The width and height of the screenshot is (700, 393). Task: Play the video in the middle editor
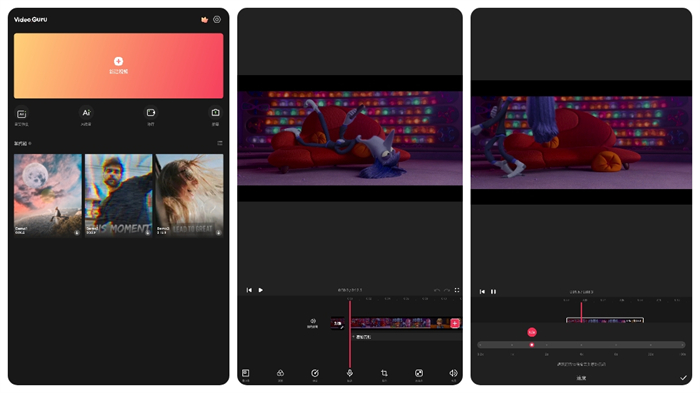pyautogui.click(x=261, y=290)
